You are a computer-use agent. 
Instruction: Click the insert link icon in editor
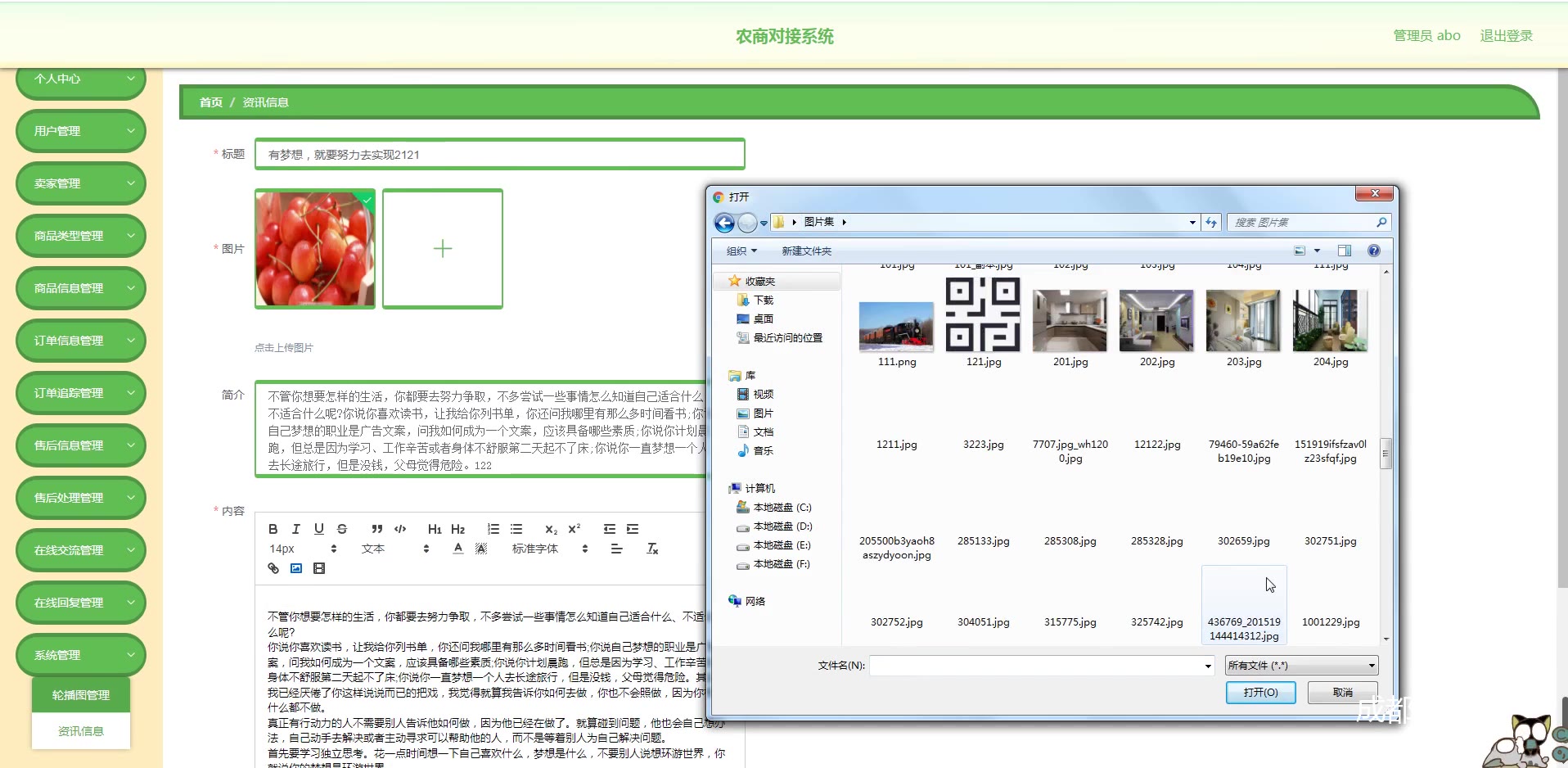tap(273, 568)
